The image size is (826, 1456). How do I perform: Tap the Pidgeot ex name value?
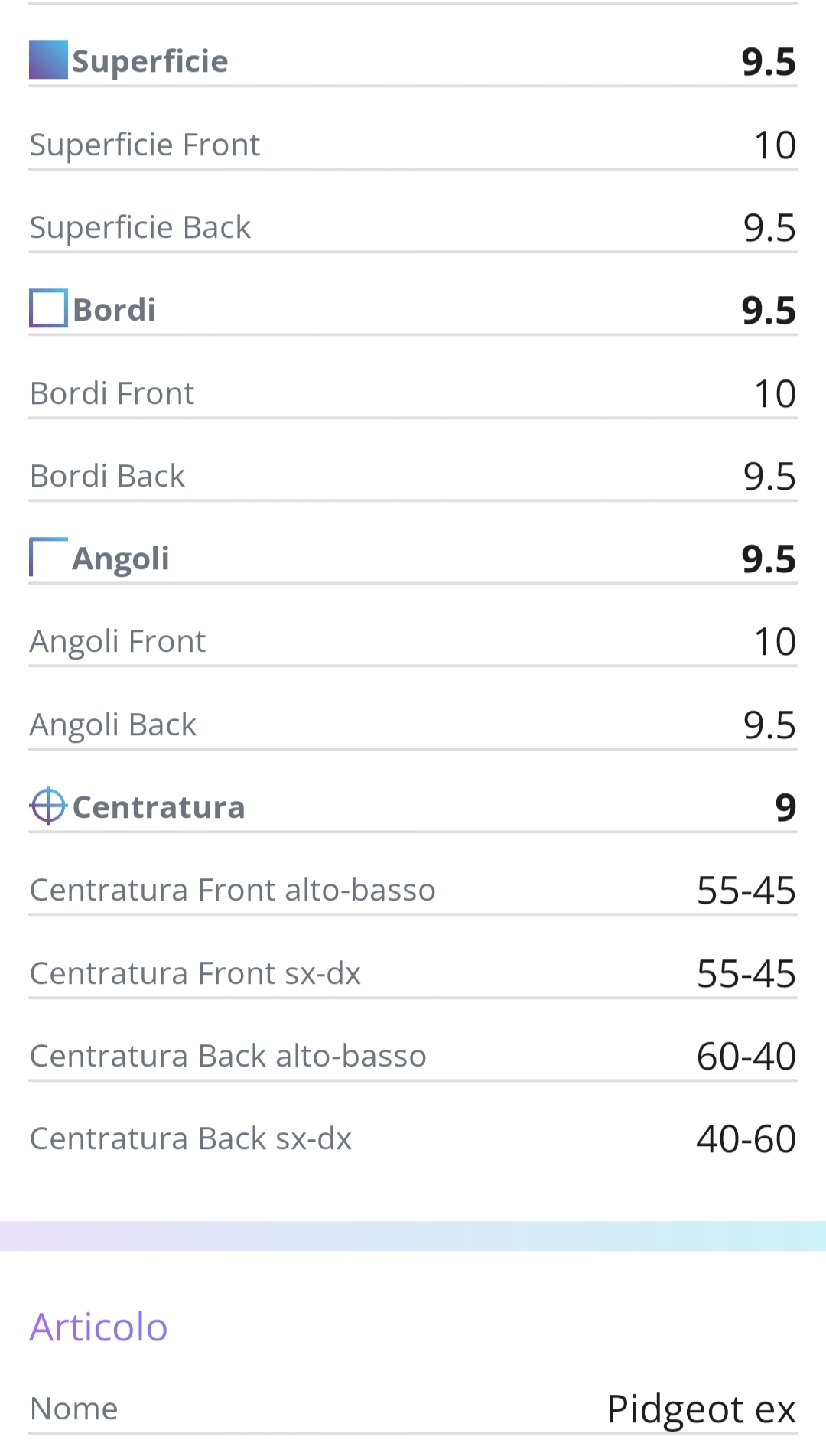click(701, 1409)
